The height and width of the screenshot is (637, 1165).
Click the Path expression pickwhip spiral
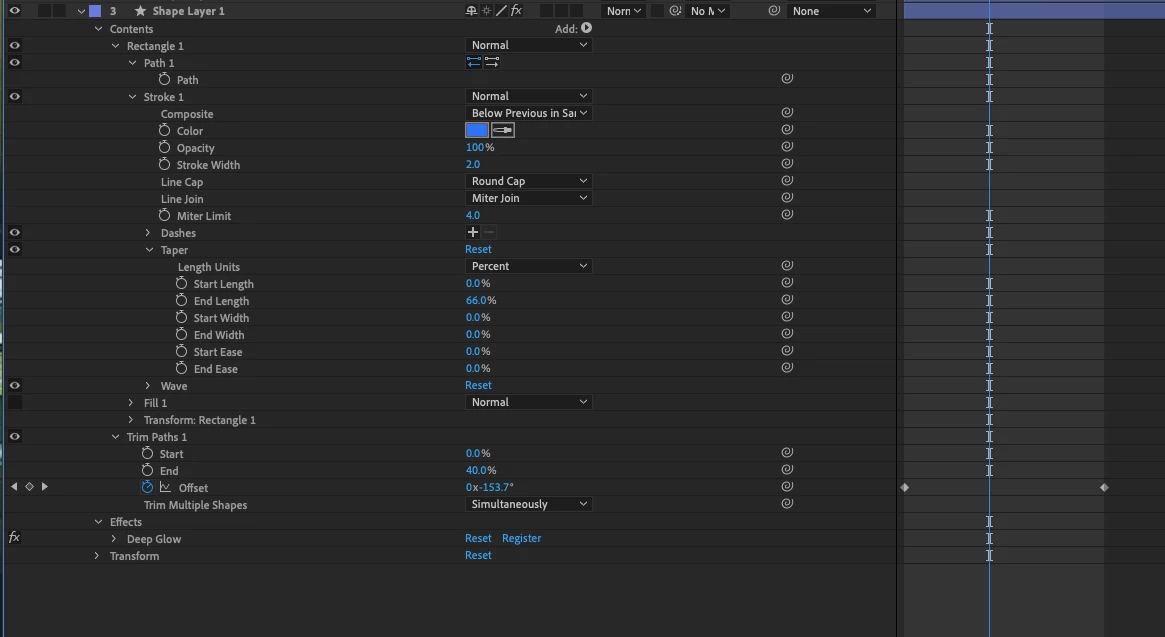(788, 78)
